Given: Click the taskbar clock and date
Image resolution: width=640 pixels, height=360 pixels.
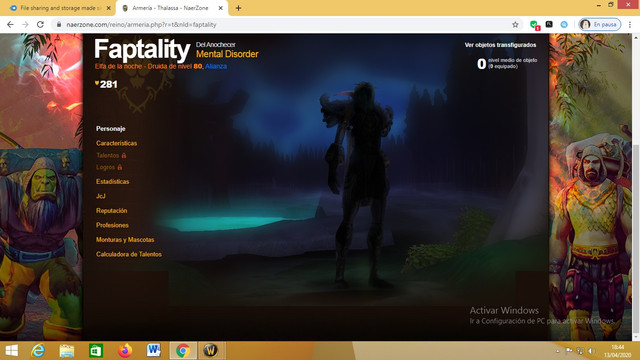Looking at the screenshot, I should (x=617, y=351).
